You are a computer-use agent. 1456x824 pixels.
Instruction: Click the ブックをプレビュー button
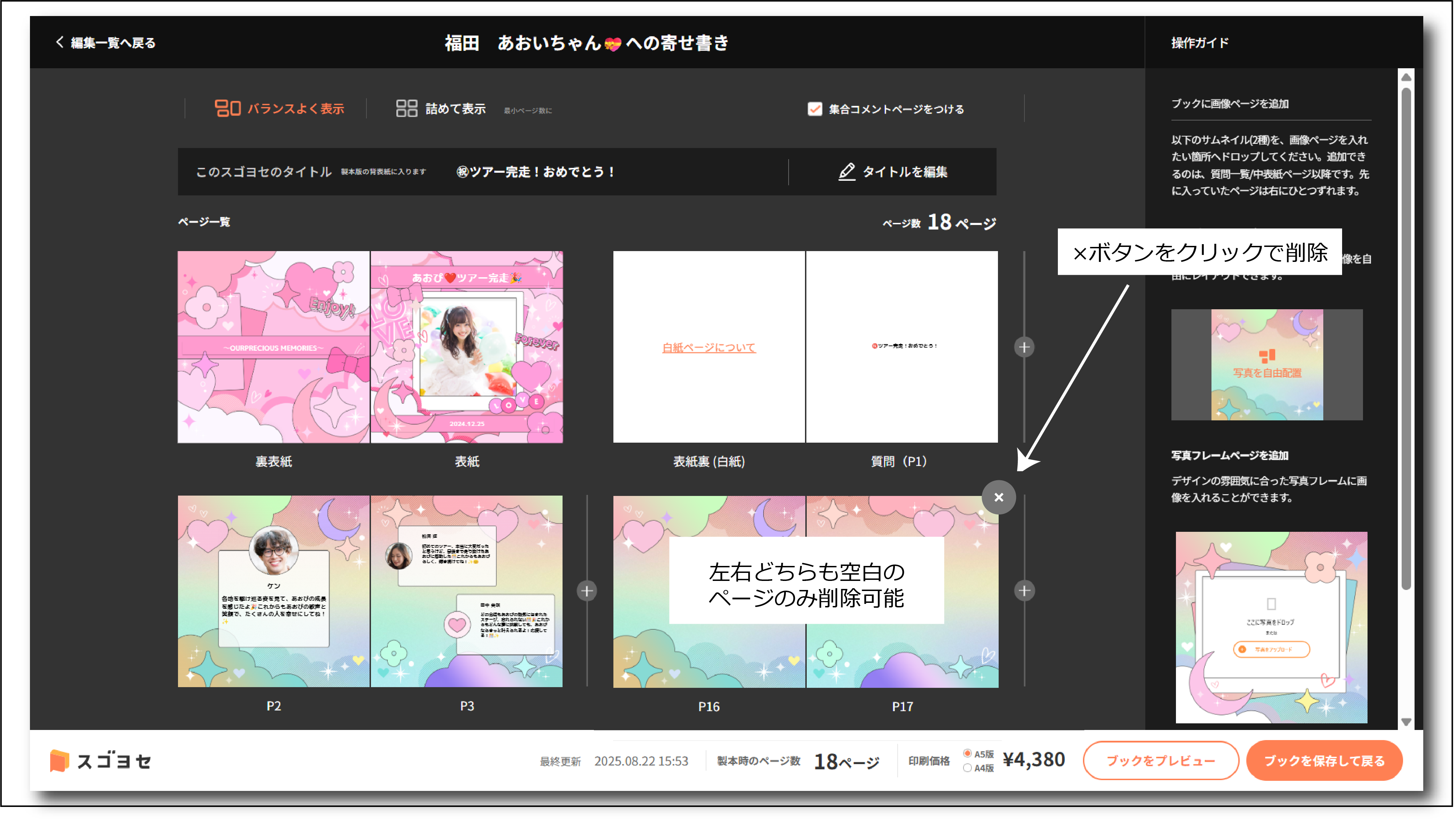[1162, 761]
